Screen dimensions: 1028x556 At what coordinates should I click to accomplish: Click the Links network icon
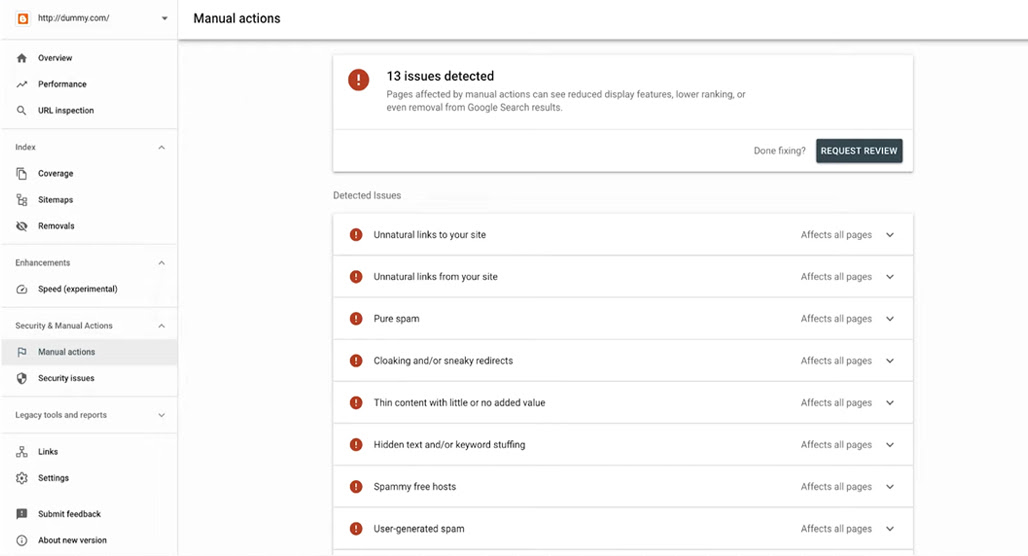tap(22, 451)
